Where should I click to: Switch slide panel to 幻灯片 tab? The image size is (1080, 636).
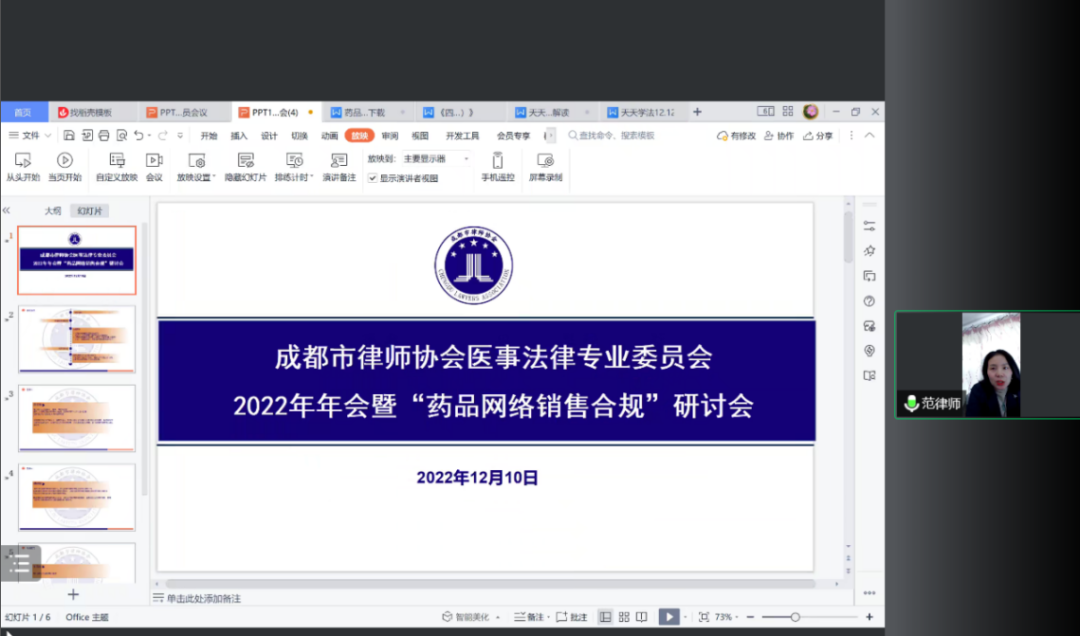[x=90, y=211]
